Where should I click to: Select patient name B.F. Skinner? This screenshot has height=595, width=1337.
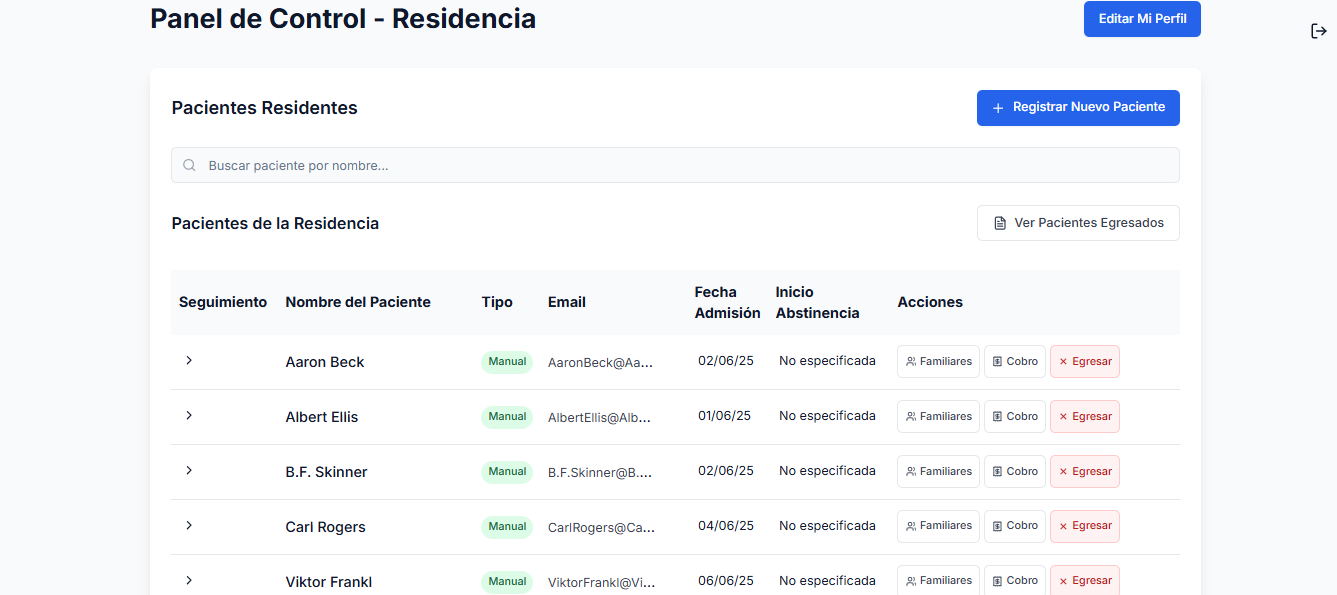click(x=326, y=472)
